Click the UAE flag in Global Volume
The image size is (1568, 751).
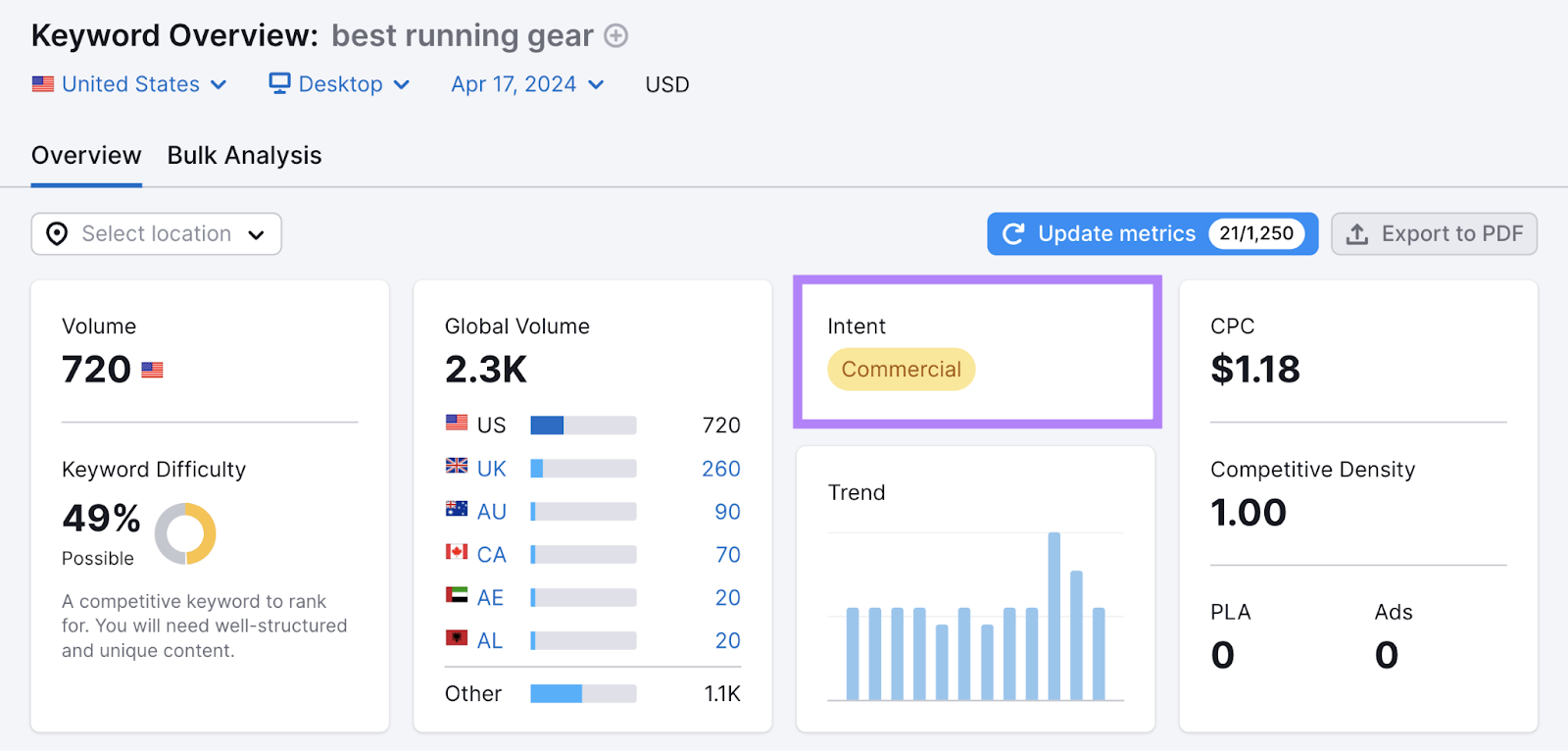tap(457, 595)
